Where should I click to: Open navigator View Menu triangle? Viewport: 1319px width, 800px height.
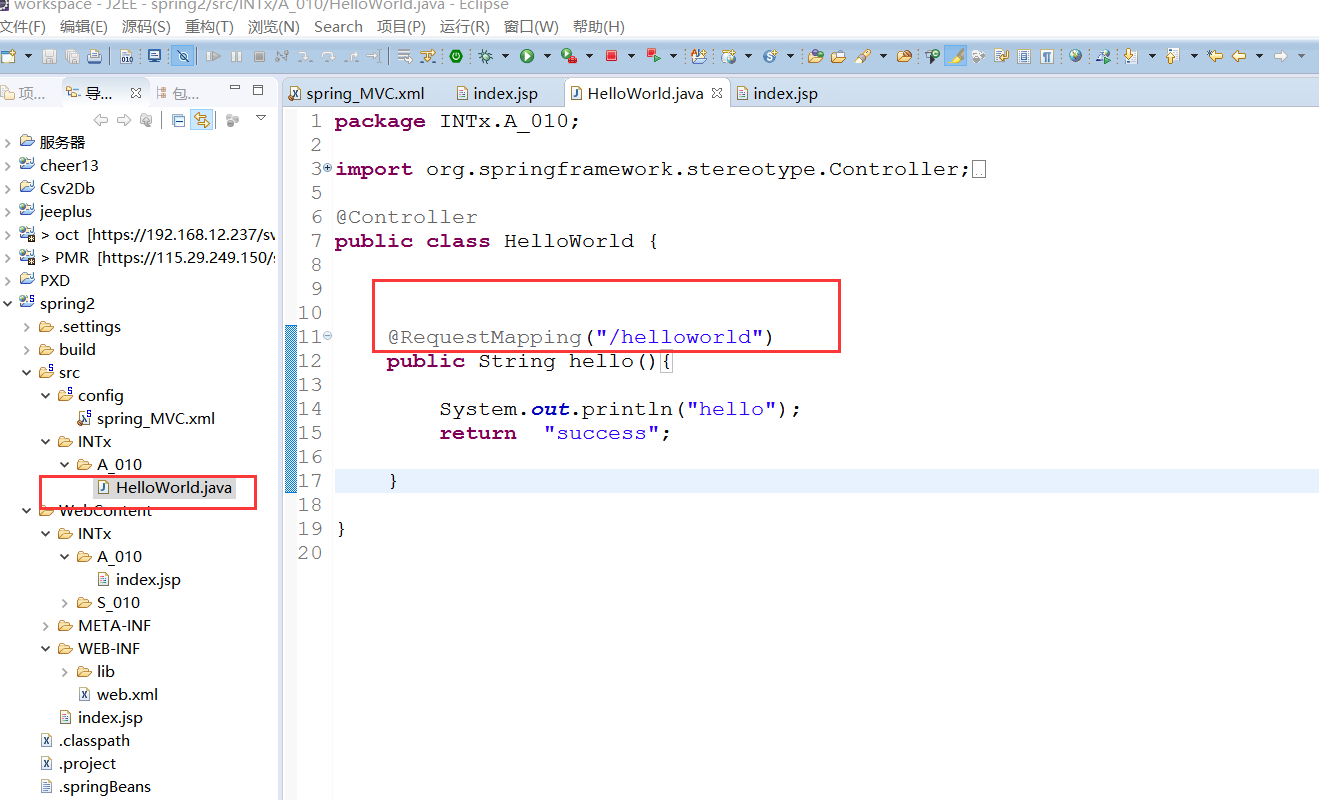click(x=261, y=118)
